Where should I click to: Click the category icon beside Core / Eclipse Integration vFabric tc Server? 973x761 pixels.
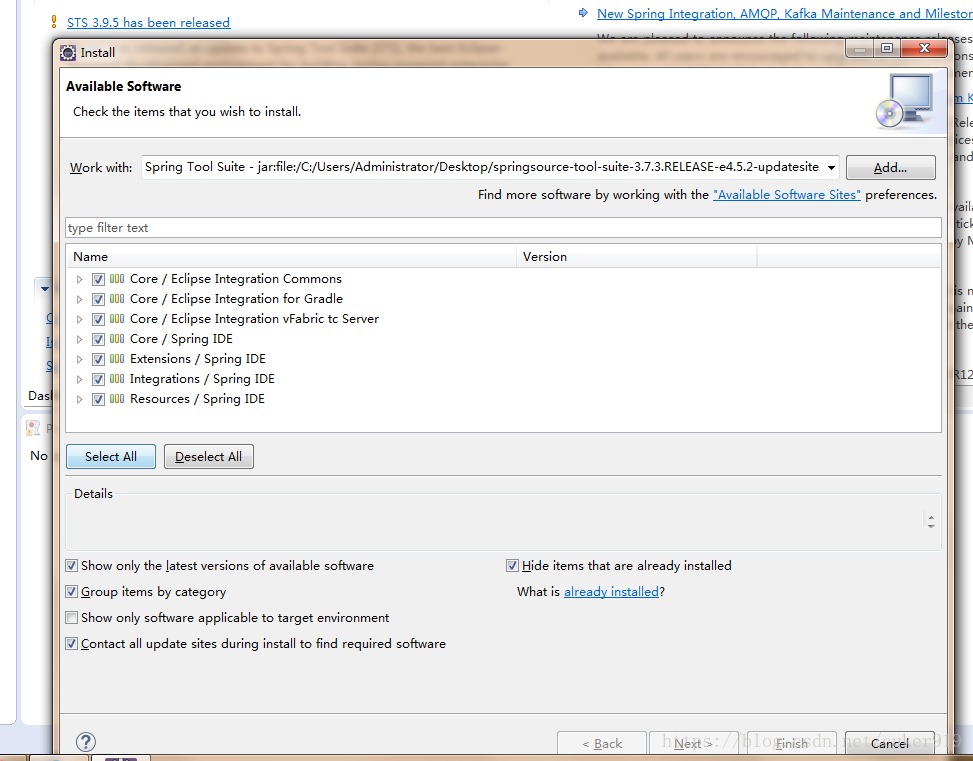click(x=117, y=318)
